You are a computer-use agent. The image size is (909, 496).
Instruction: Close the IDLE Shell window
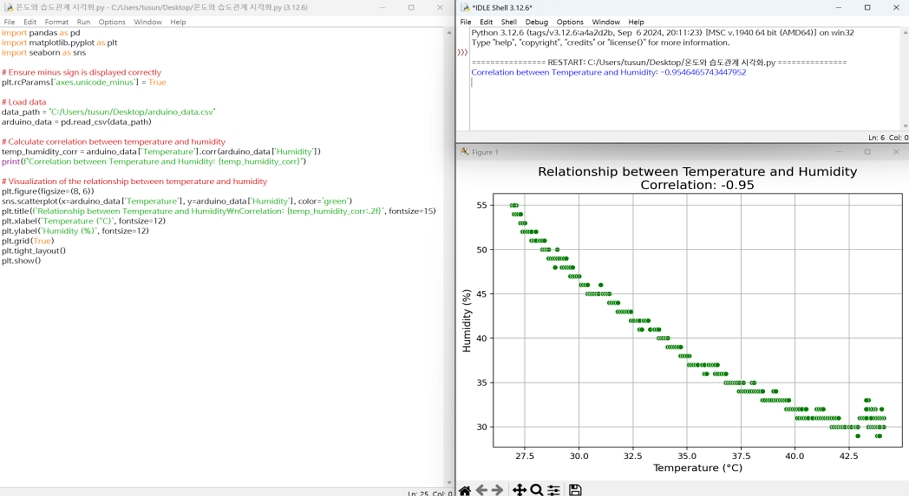pos(896,8)
